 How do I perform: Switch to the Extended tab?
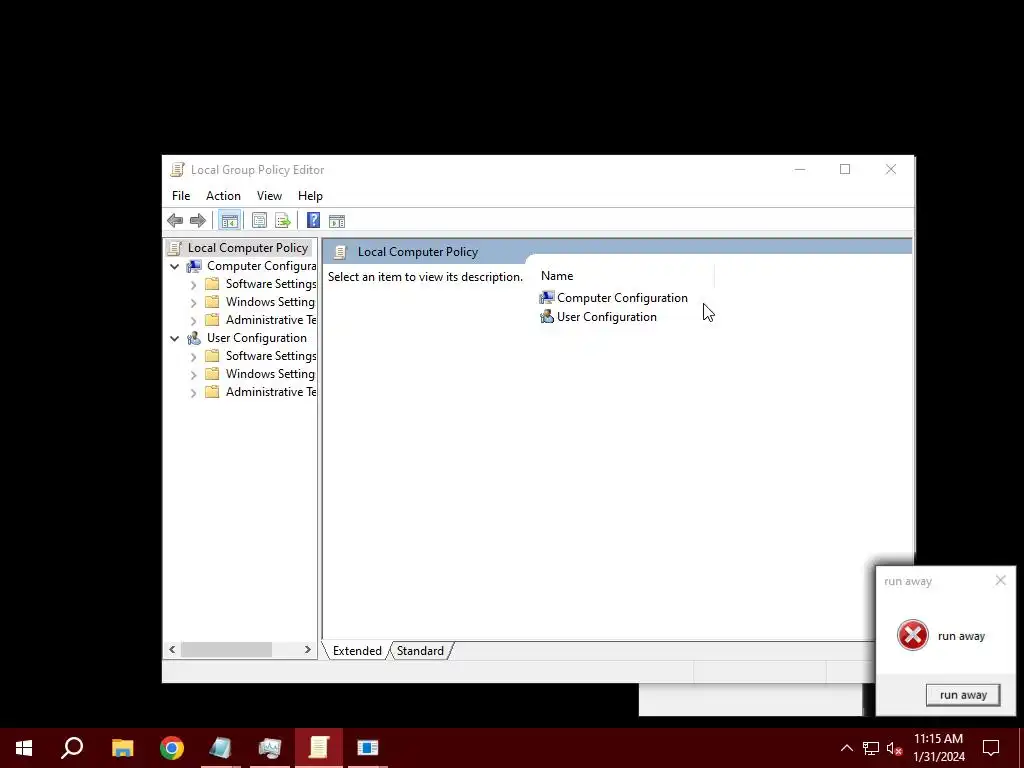tap(357, 651)
